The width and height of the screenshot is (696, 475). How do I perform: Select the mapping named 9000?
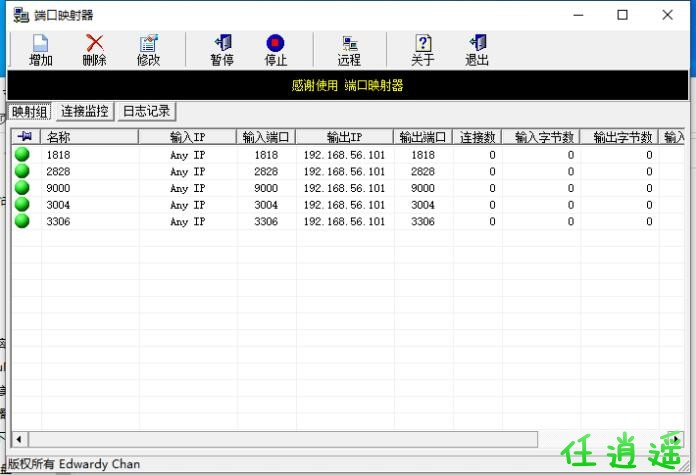[x=58, y=188]
